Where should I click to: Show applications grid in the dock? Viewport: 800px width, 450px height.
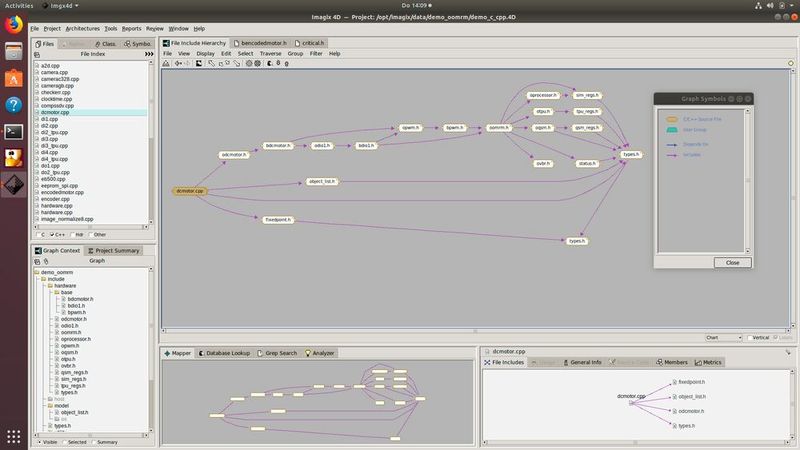14,436
